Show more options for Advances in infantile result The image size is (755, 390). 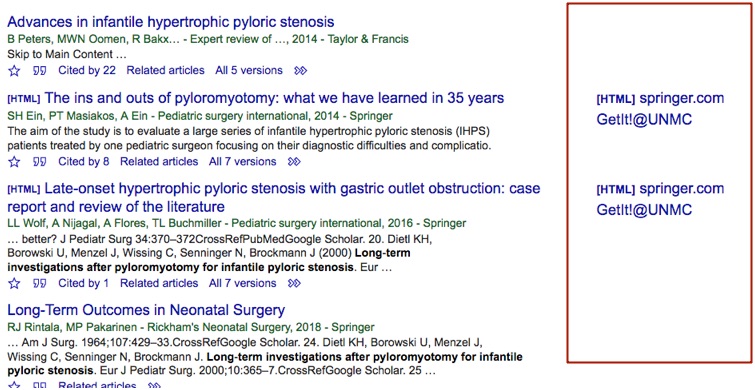click(300, 71)
